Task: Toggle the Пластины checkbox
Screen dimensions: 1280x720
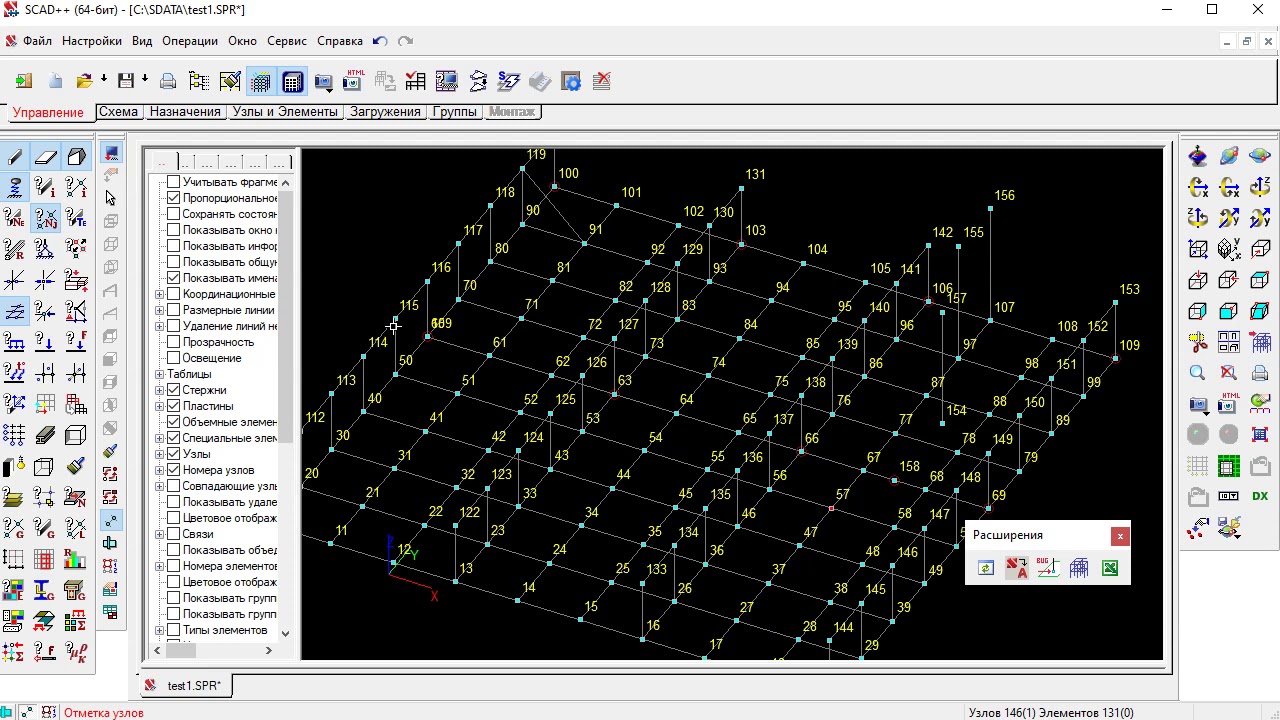Action: 174,406
